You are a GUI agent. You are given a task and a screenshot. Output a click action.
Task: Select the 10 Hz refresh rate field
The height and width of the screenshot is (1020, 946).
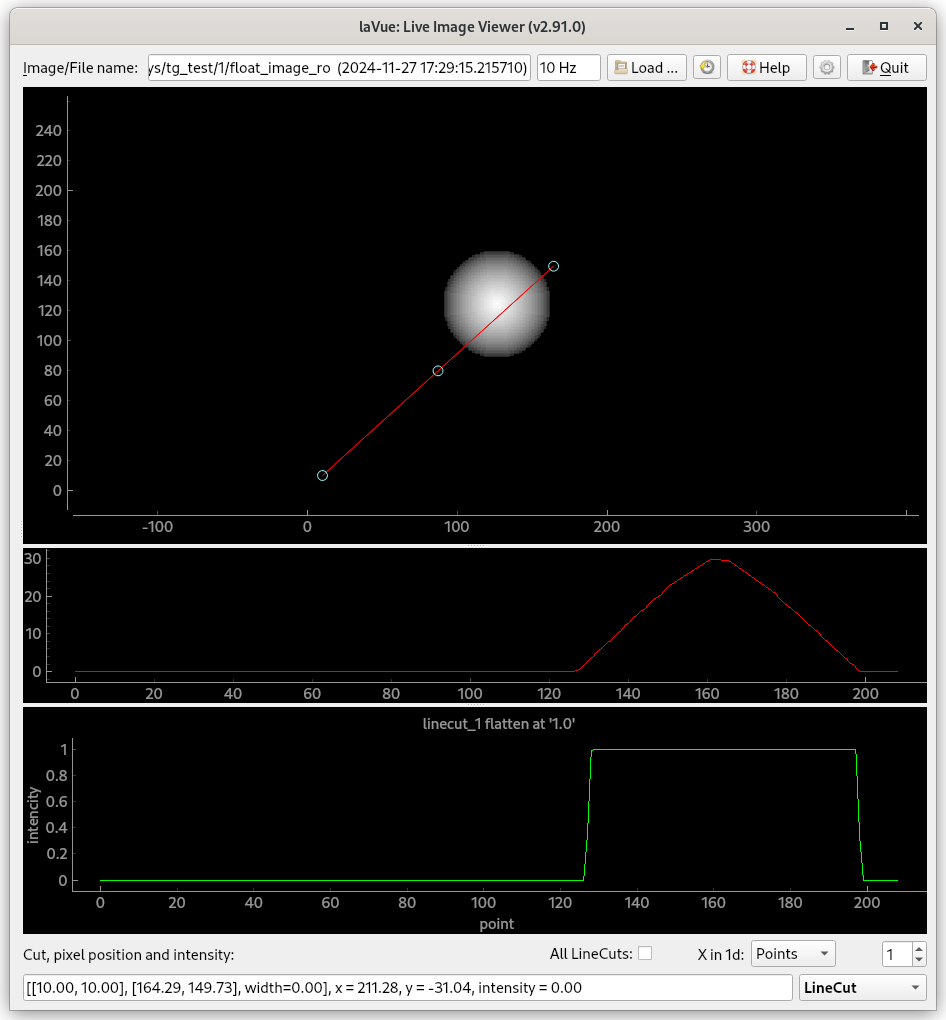567,67
